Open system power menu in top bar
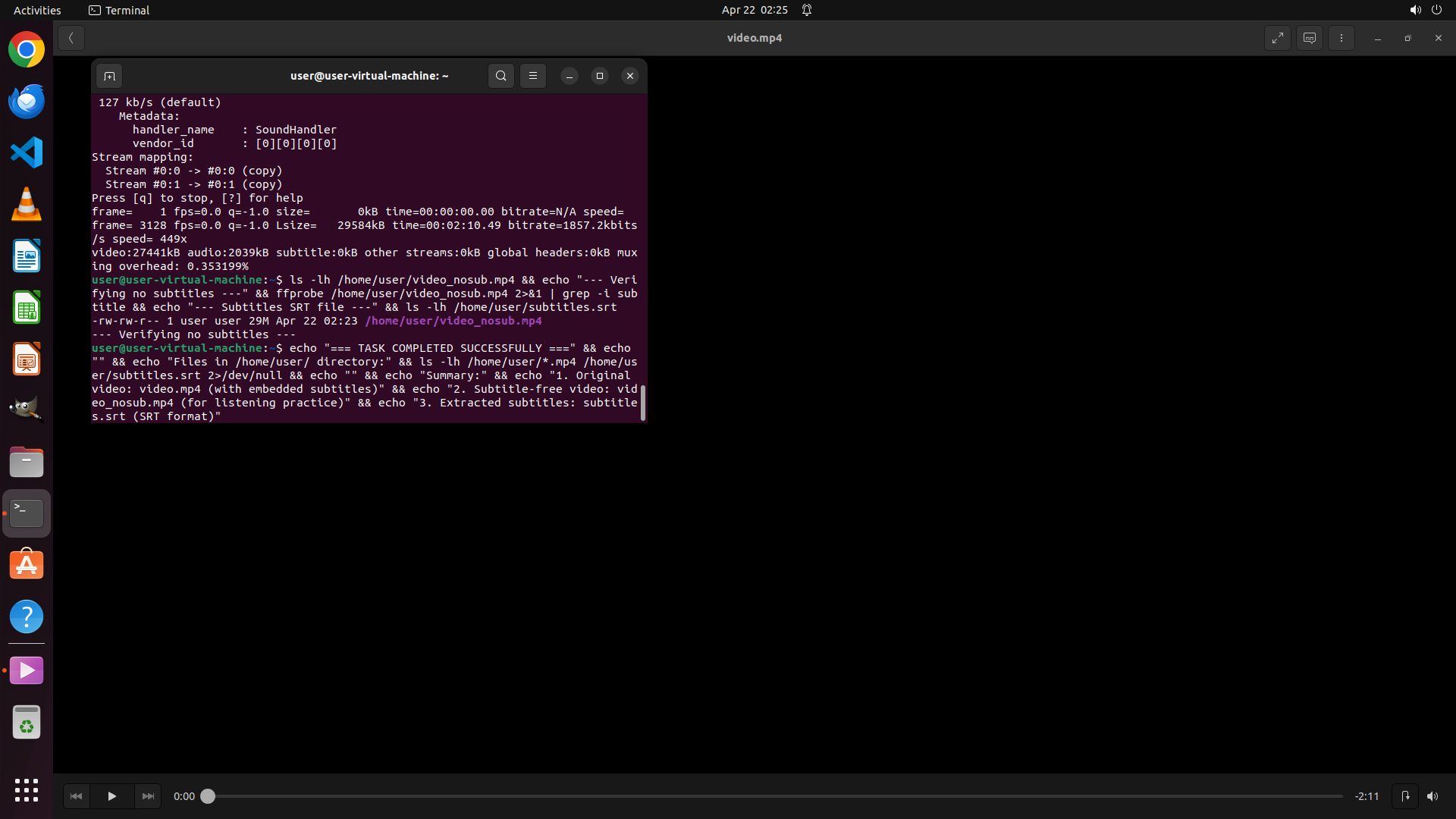Viewport: 1456px width, 819px height. (x=1436, y=10)
